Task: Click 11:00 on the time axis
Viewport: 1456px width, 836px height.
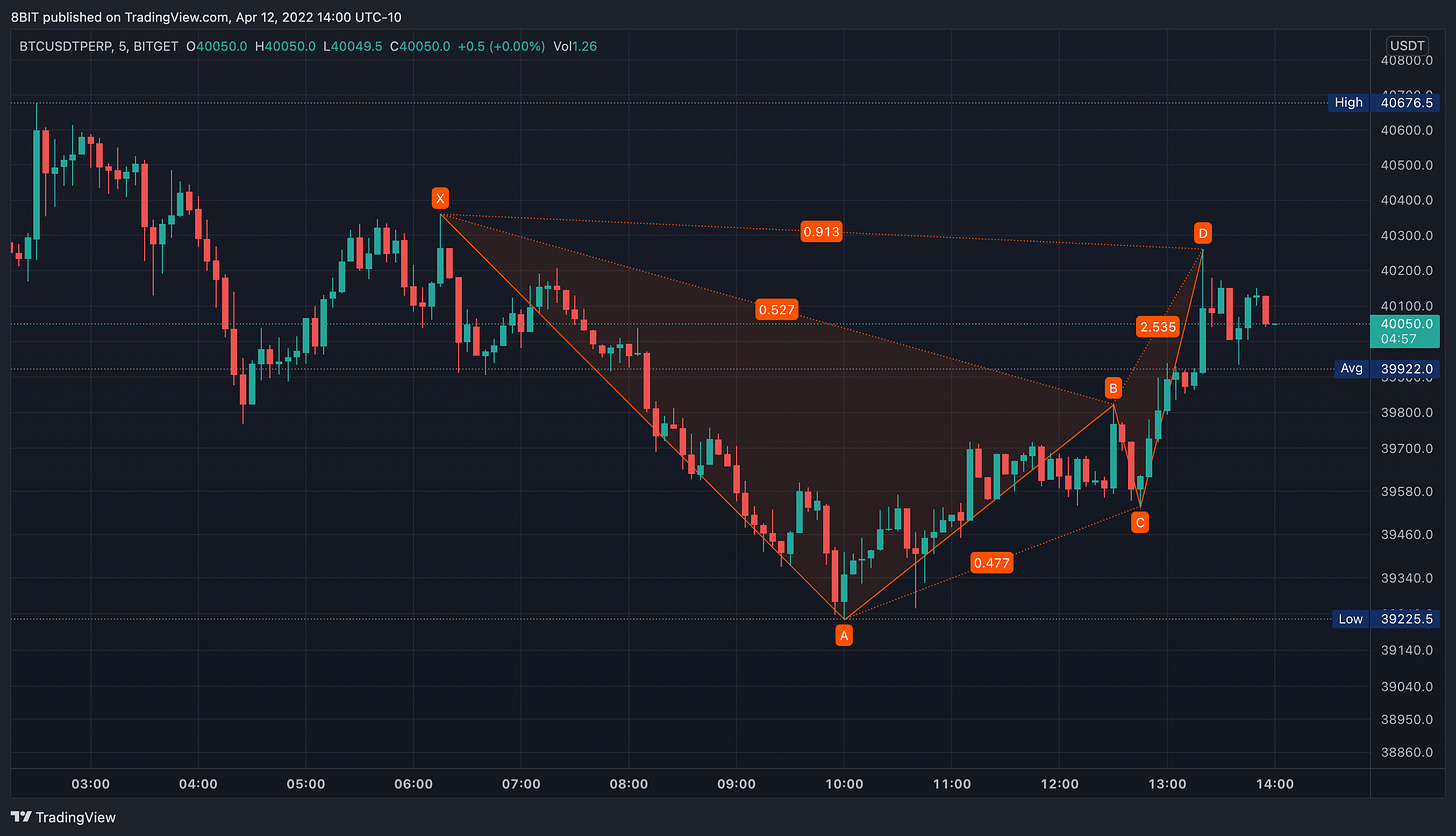Action: pos(951,783)
